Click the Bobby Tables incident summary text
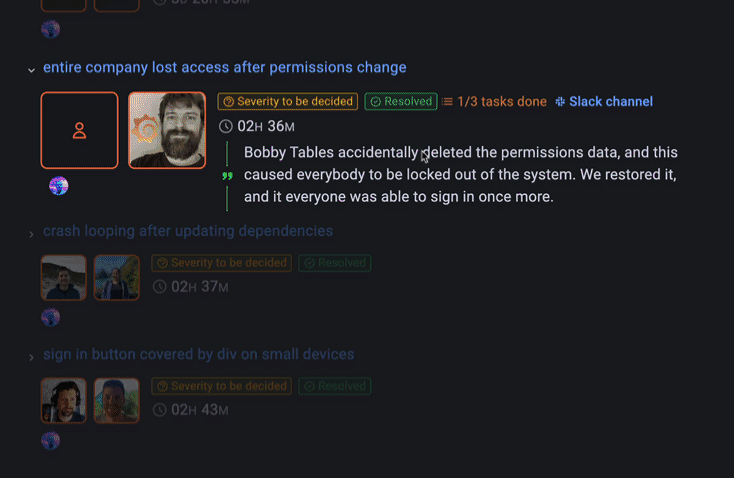 pyautogui.click(x=460, y=175)
